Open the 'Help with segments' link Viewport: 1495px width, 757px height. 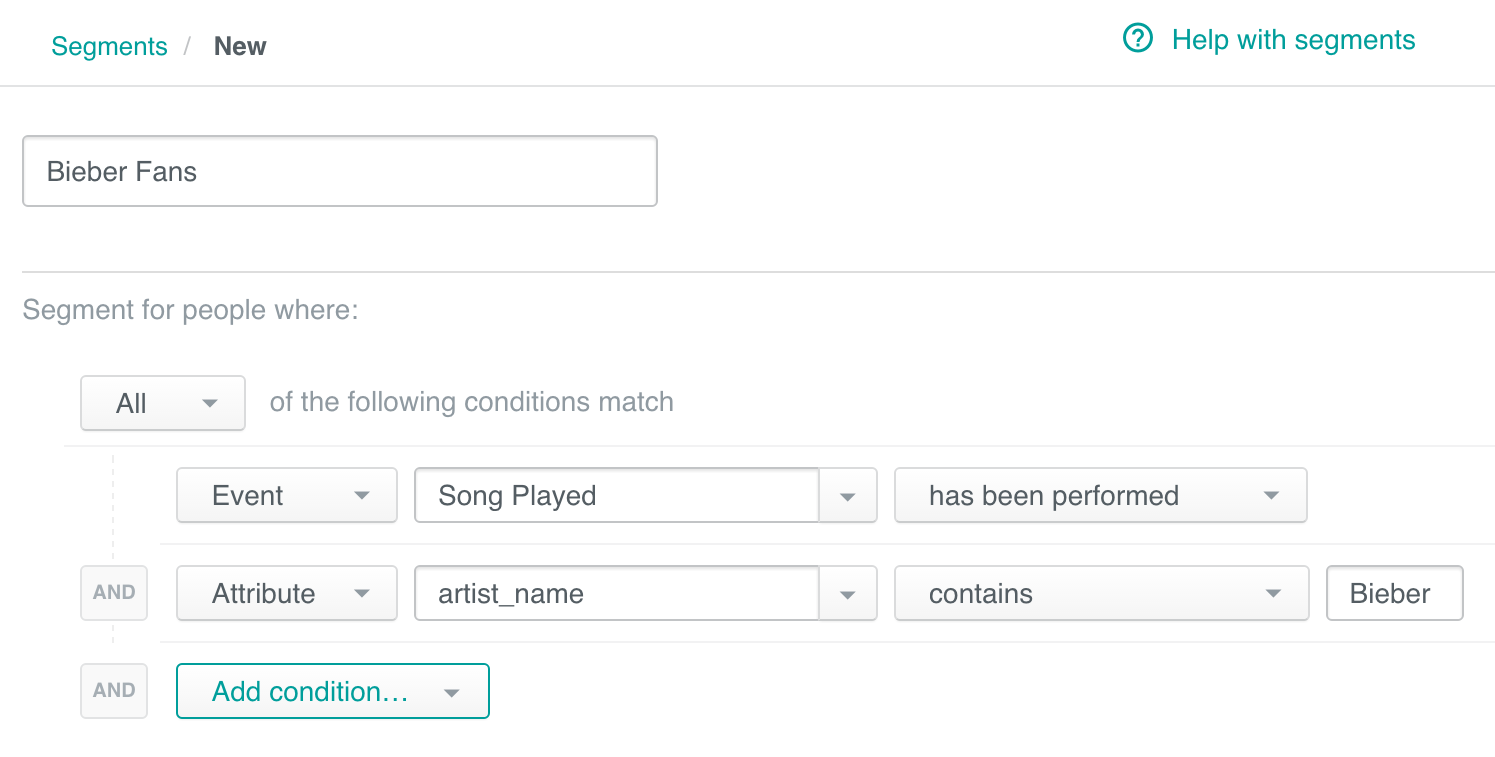click(x=1292, y=40)
